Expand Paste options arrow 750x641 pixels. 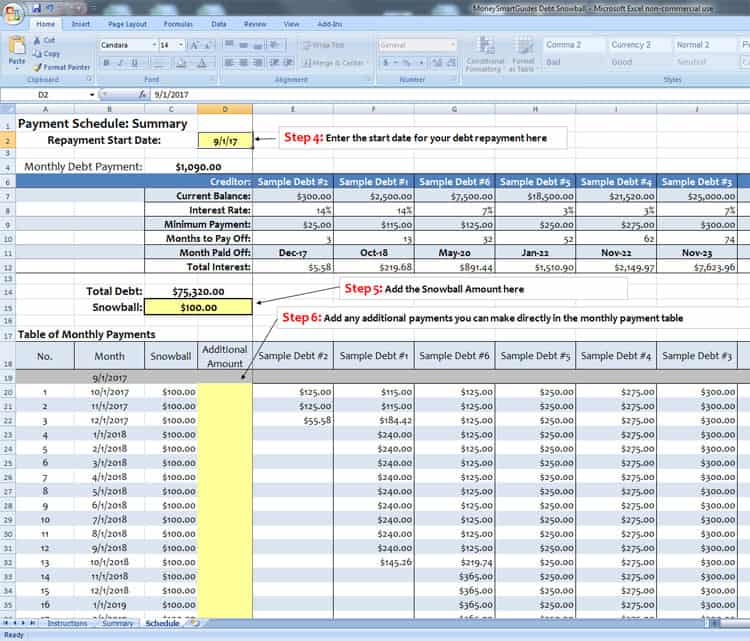coord(17,67)
